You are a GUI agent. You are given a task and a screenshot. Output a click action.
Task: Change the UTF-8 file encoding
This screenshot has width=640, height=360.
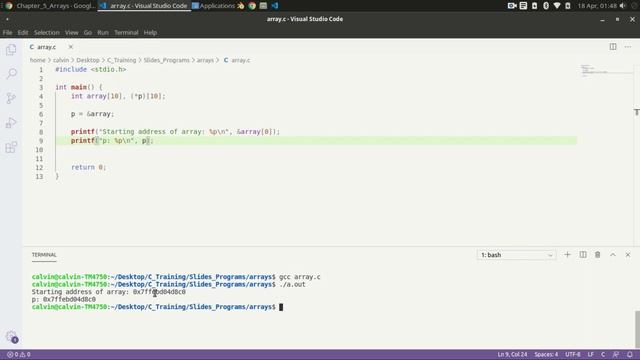click(x=573, y=354)
